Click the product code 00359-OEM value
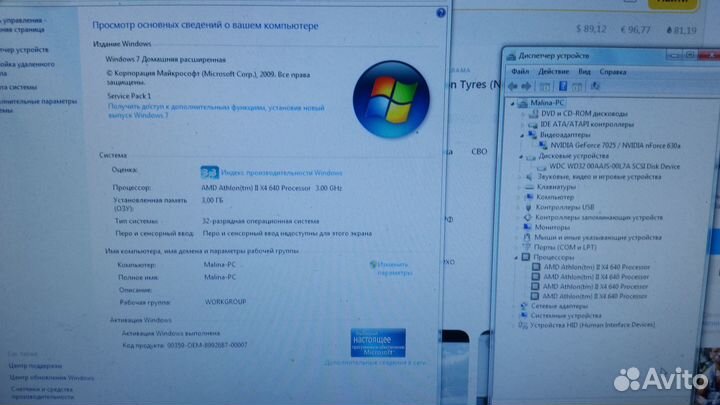Image resolution: width=720 pixels, height=405 pixels. click(x=207, y=345)
